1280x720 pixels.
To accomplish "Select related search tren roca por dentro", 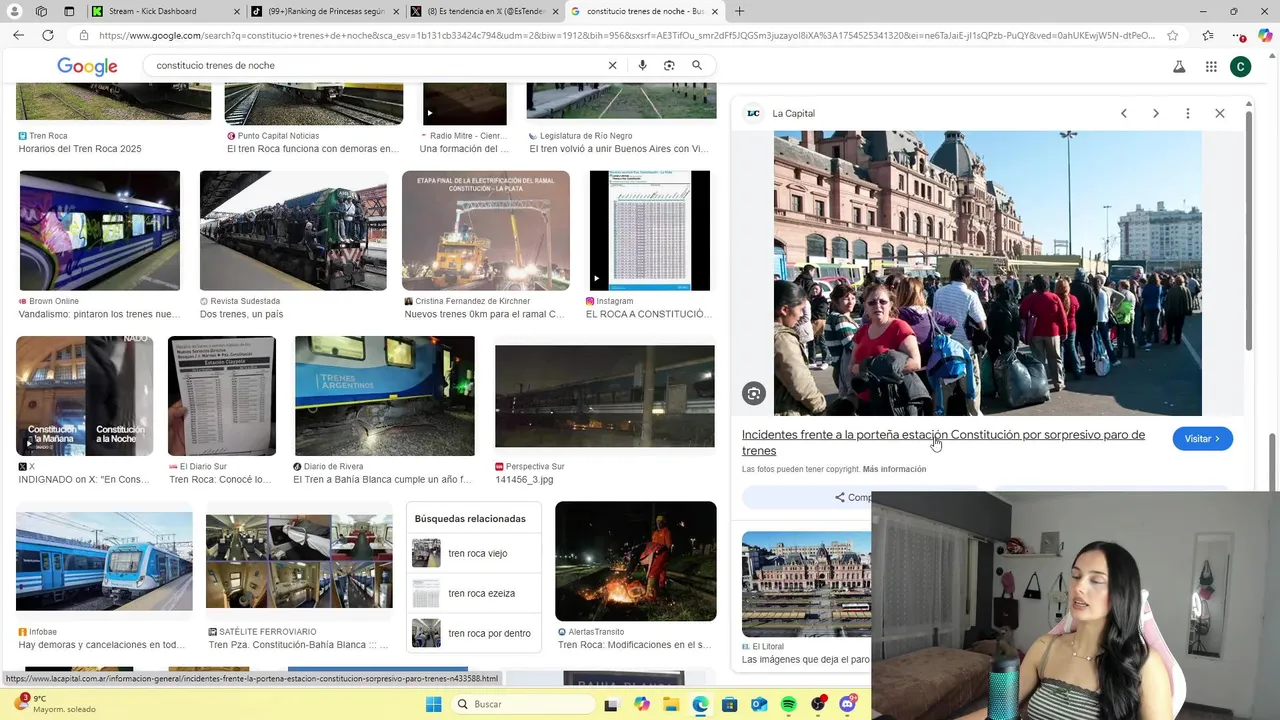I will pos(474,633).
